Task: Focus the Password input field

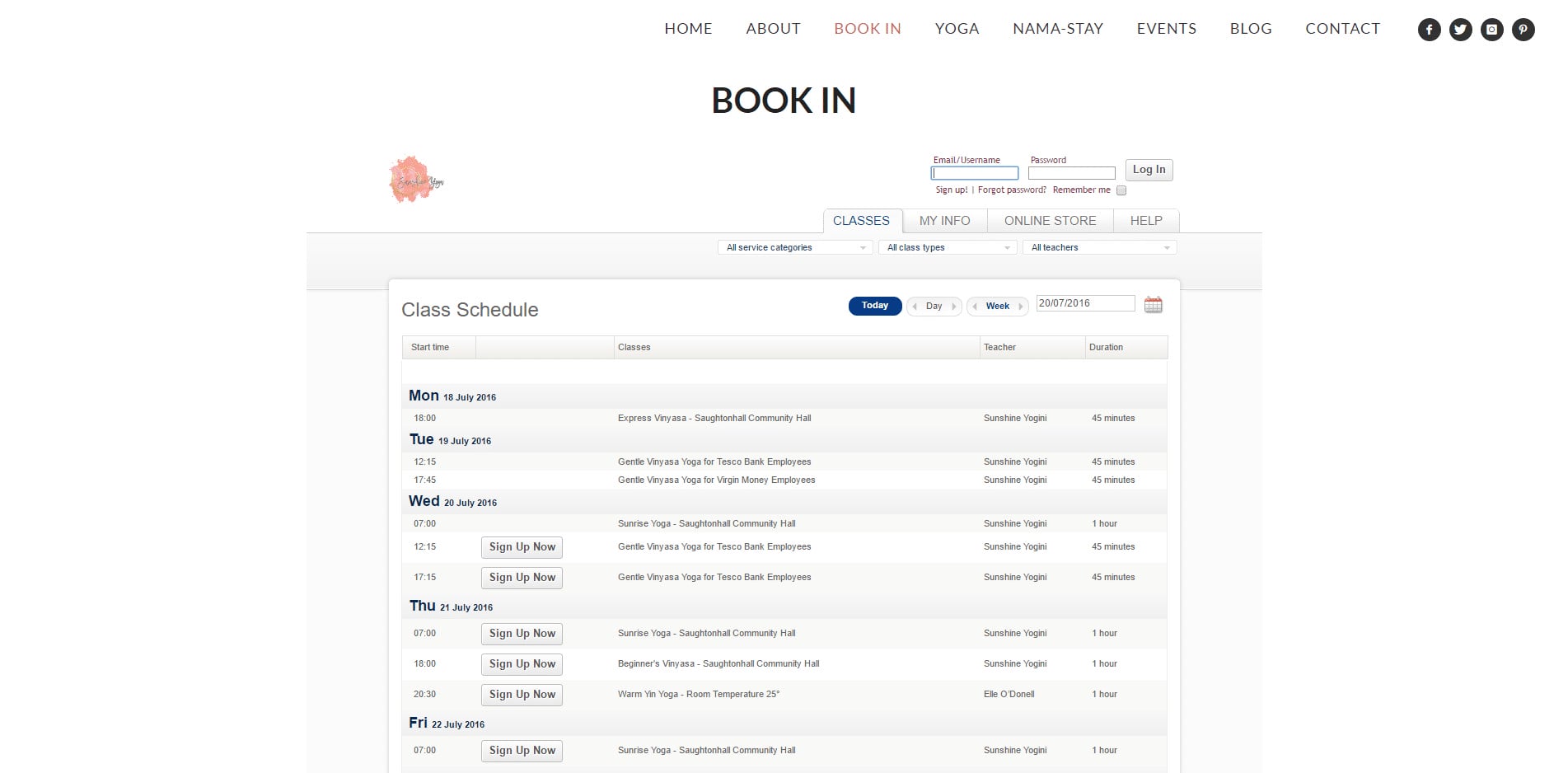Action: (x=1071, y=173)
